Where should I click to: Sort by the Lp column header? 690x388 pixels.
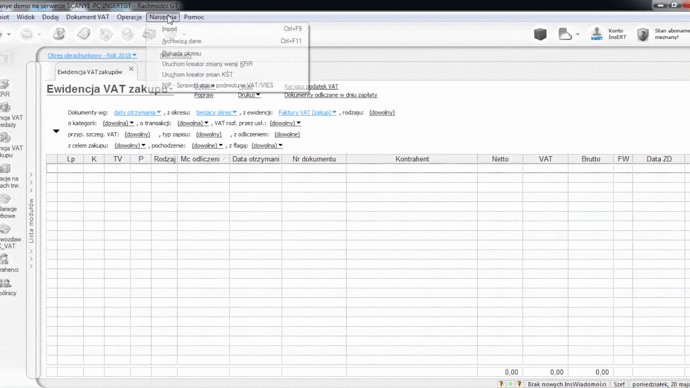coord(71,159)
